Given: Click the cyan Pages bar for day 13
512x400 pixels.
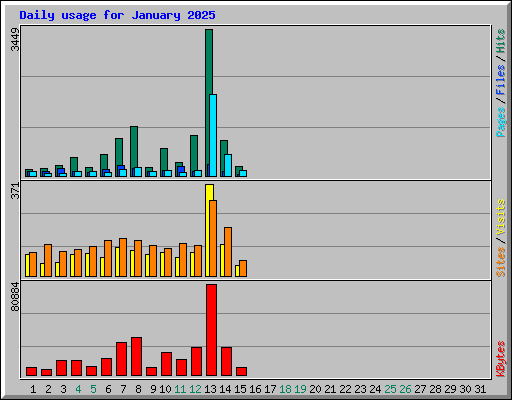Looking at the screenshot, I should pyautogui.click(x=213, y=135).
